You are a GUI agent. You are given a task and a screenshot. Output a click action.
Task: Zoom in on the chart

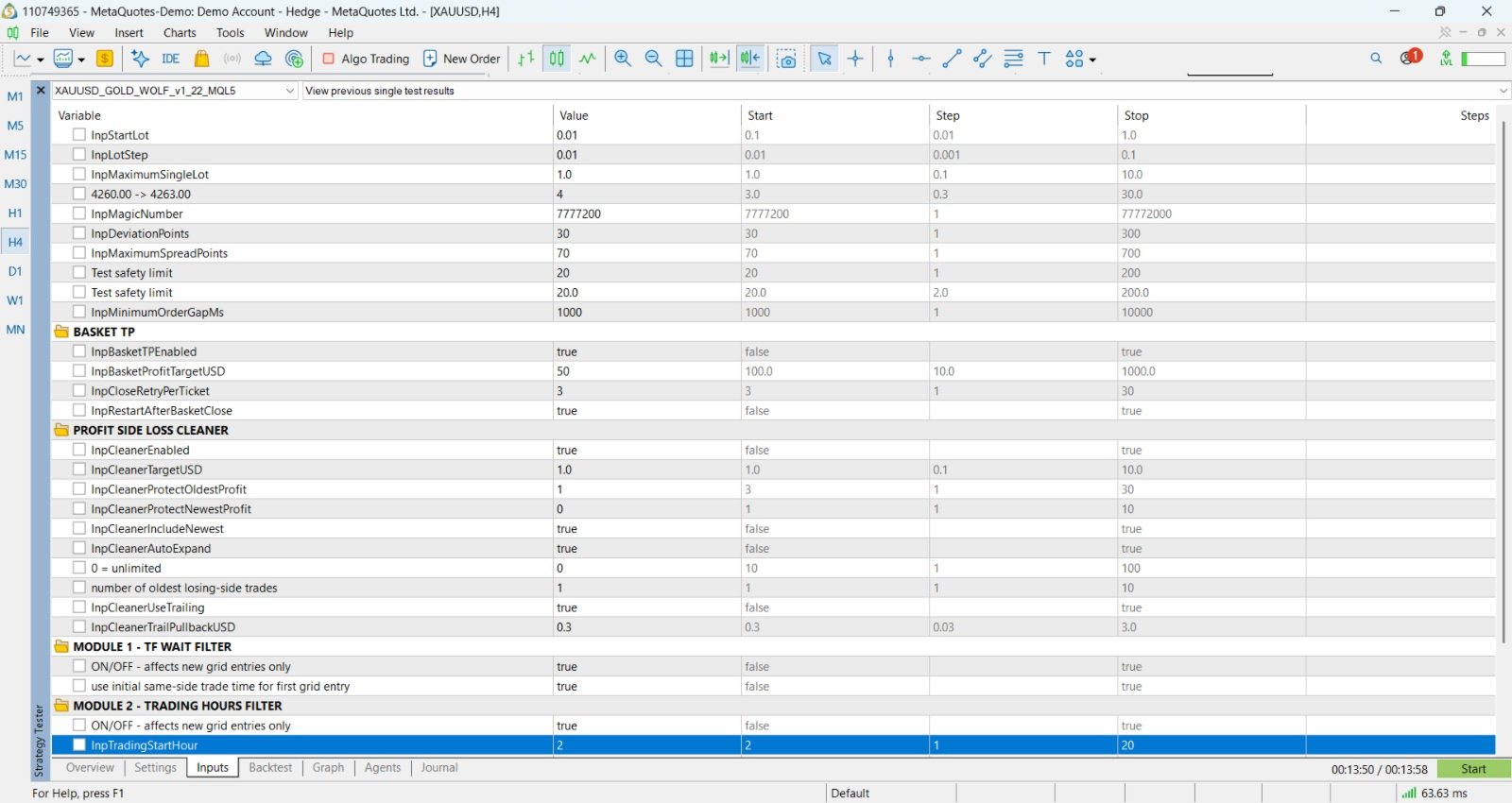[x=623, y=59]
